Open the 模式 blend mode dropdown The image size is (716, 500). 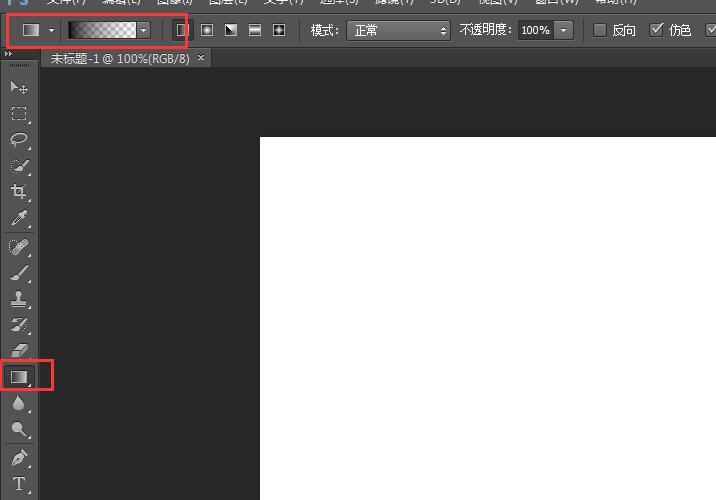[x=398, y=31]
